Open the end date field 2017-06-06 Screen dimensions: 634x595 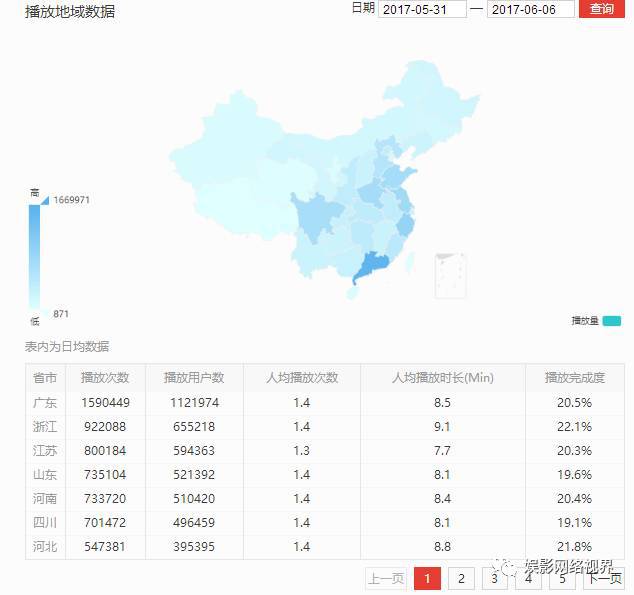[531, 9]
